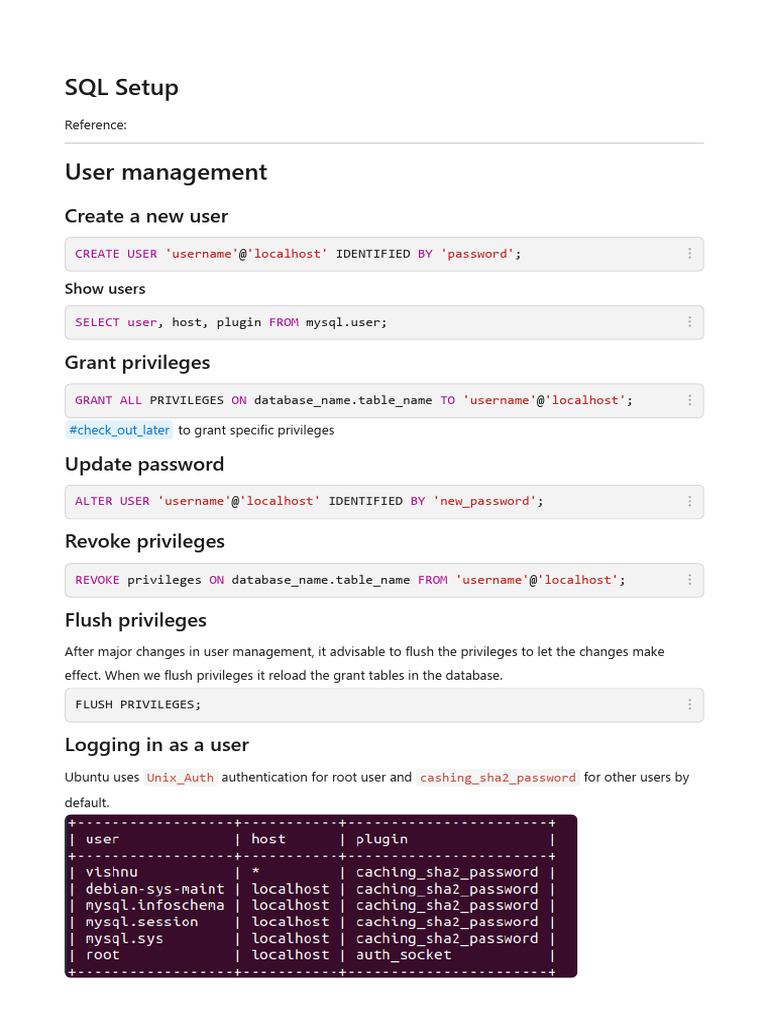The width and height of the screenshot is (768, 1024).
Task: Click the MySQL user table terminal image
Action: (x=320, y=896)
